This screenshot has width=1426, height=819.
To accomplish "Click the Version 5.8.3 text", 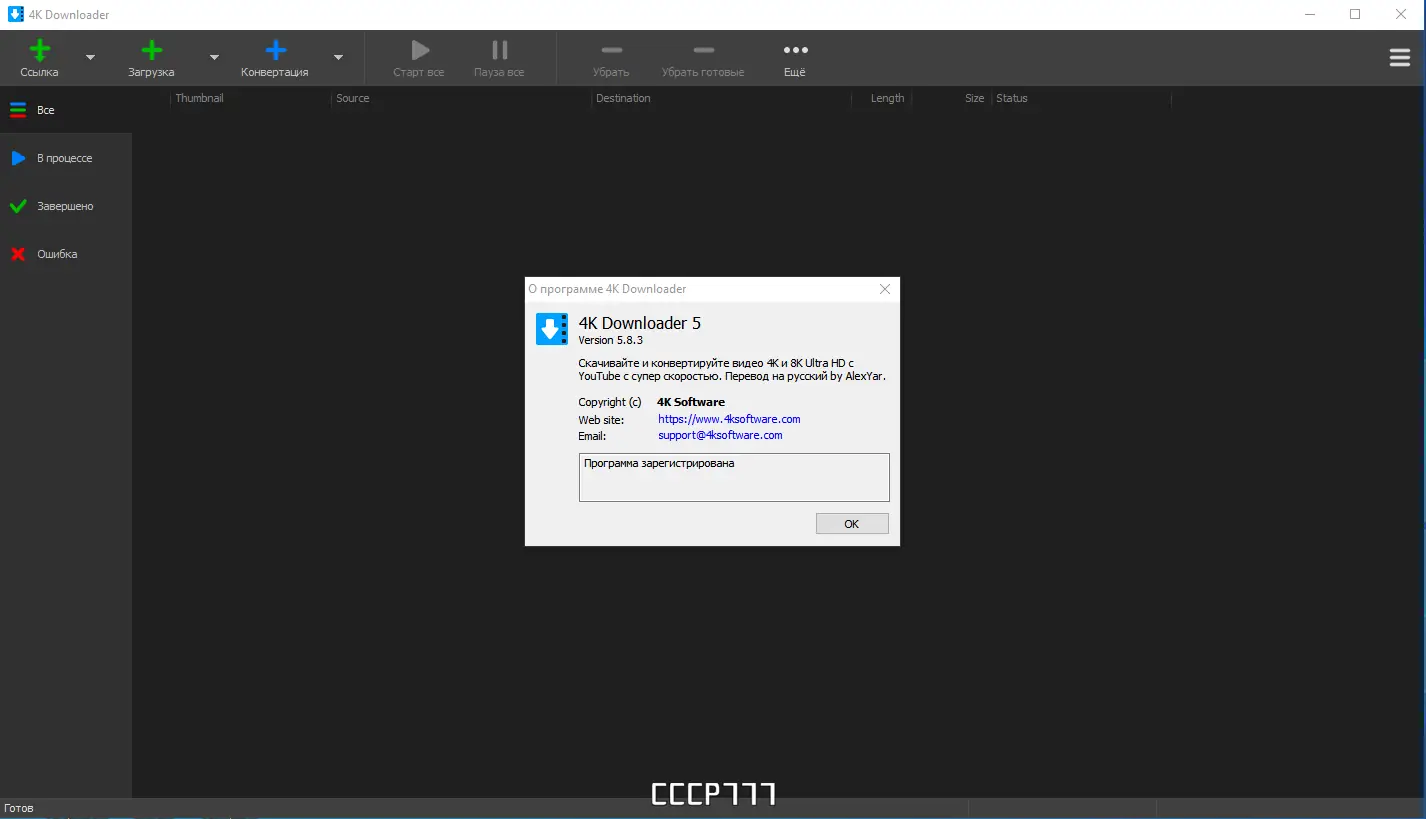I will (x=611, y=340).
